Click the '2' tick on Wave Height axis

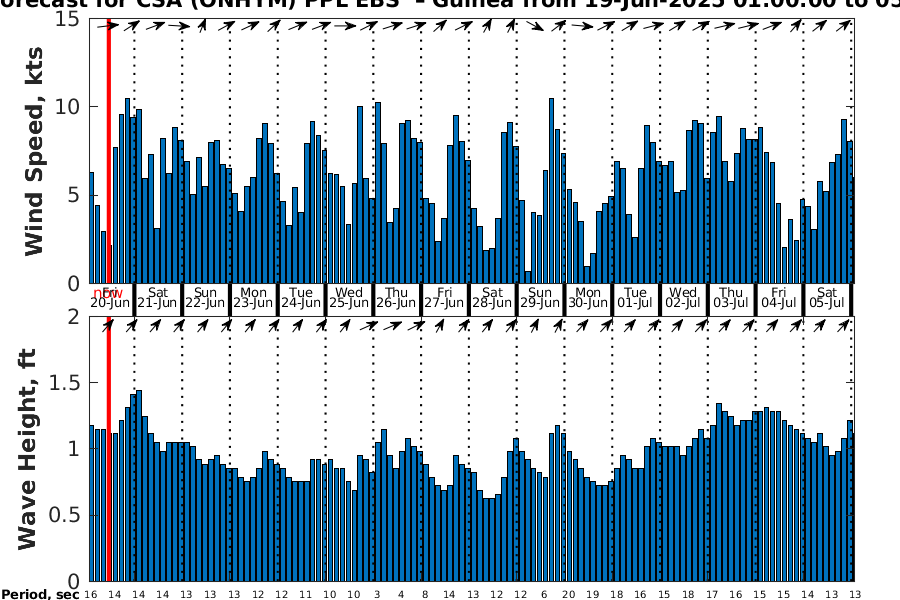click(73, 316)
